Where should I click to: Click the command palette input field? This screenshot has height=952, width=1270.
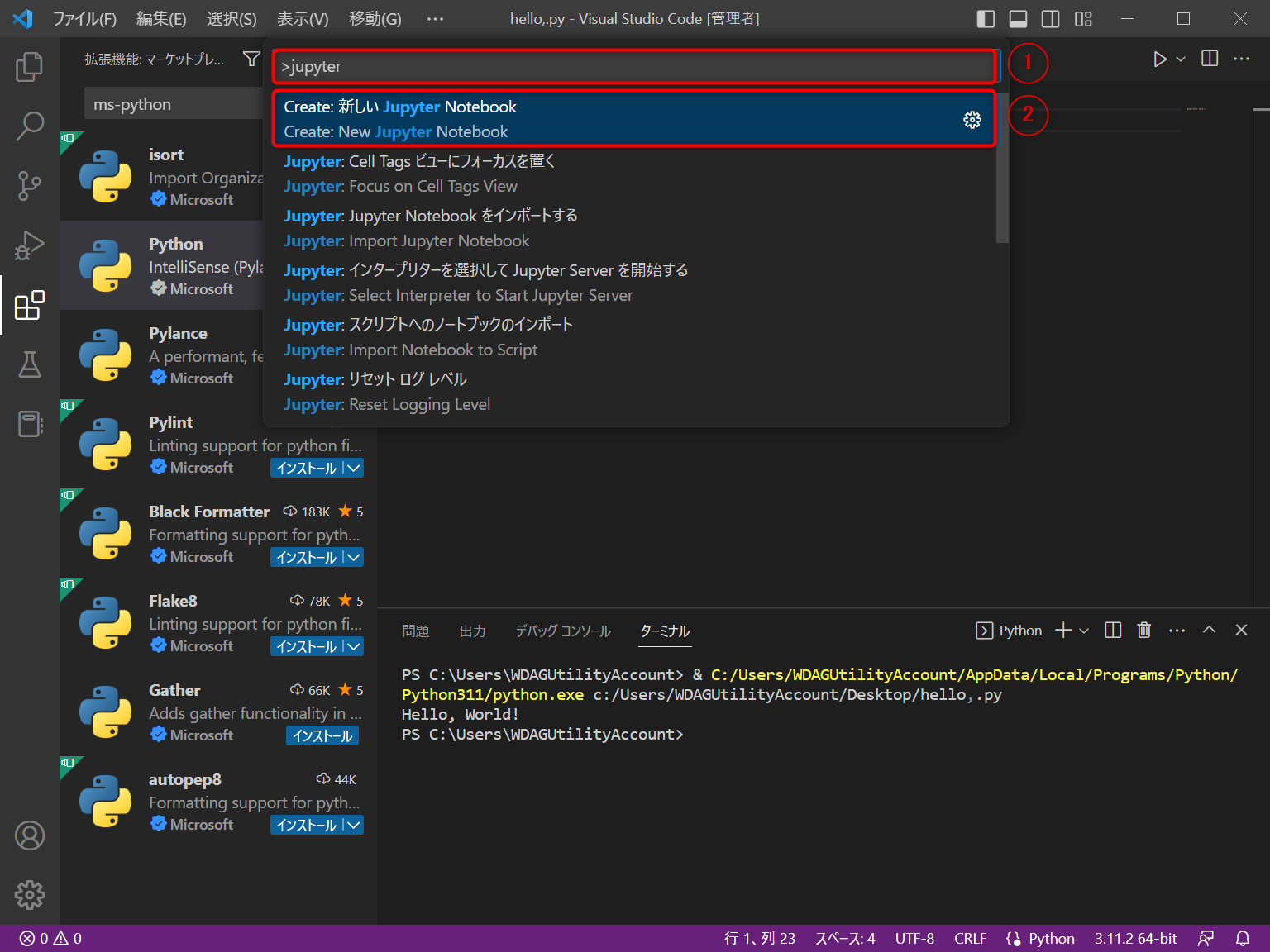635,66
